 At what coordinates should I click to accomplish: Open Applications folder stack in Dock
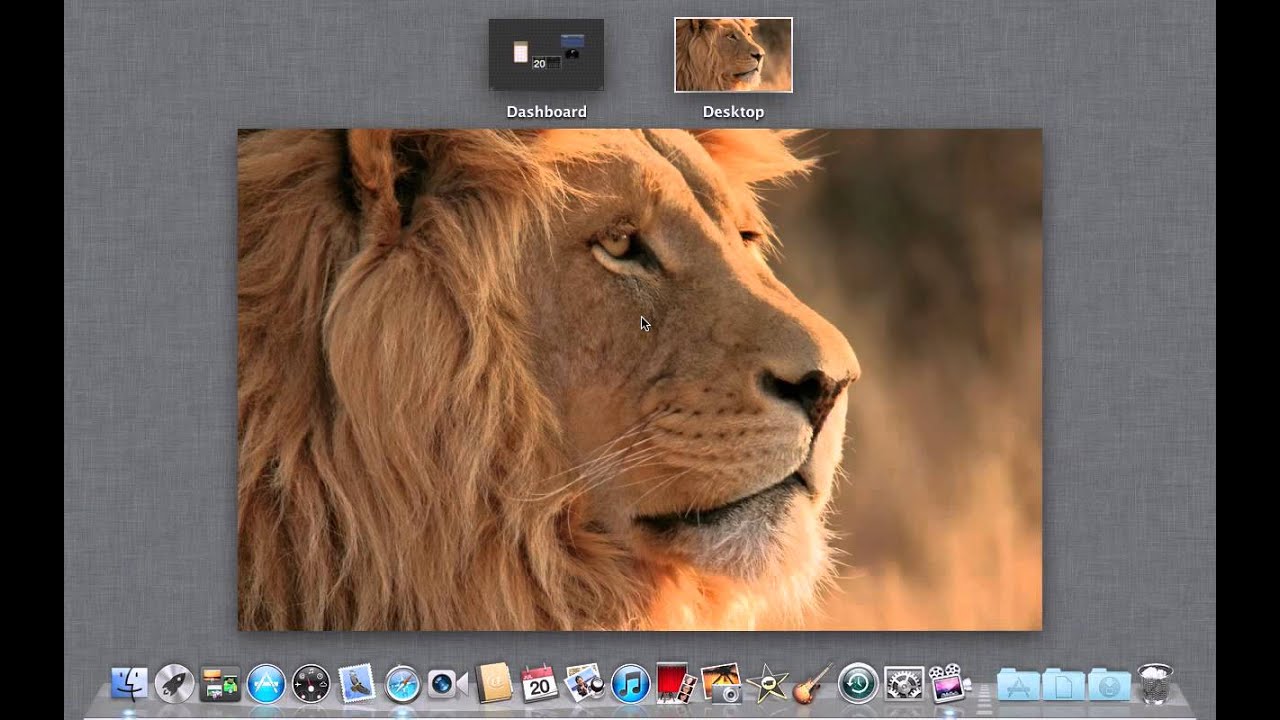pyautogui.click(x=1018, y=685)
